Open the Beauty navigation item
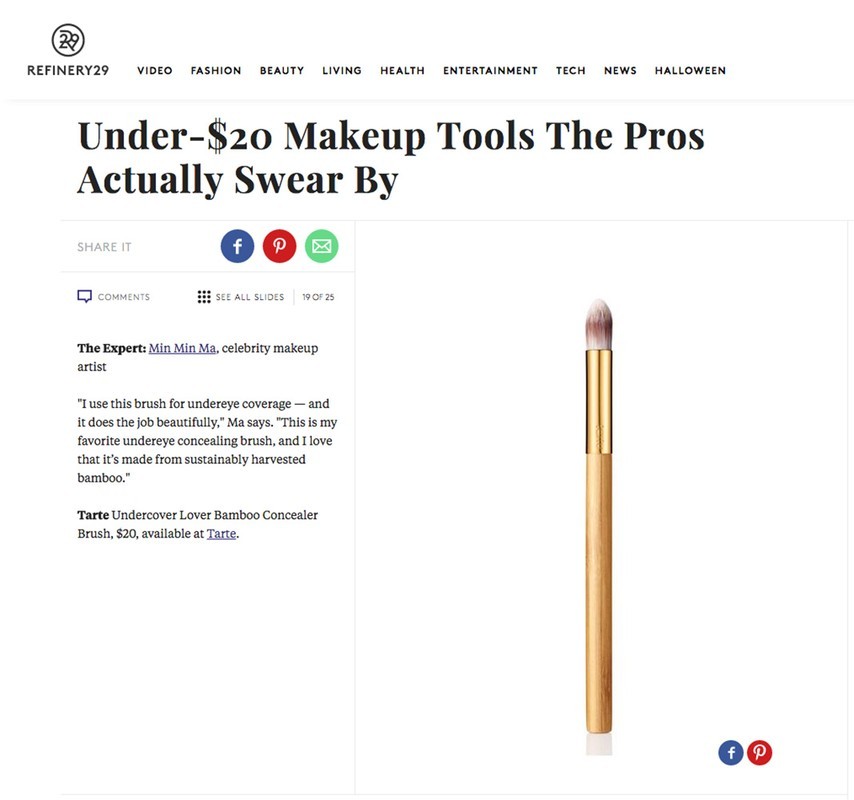This screenshot has width=854, height=800. click(282, 71)
